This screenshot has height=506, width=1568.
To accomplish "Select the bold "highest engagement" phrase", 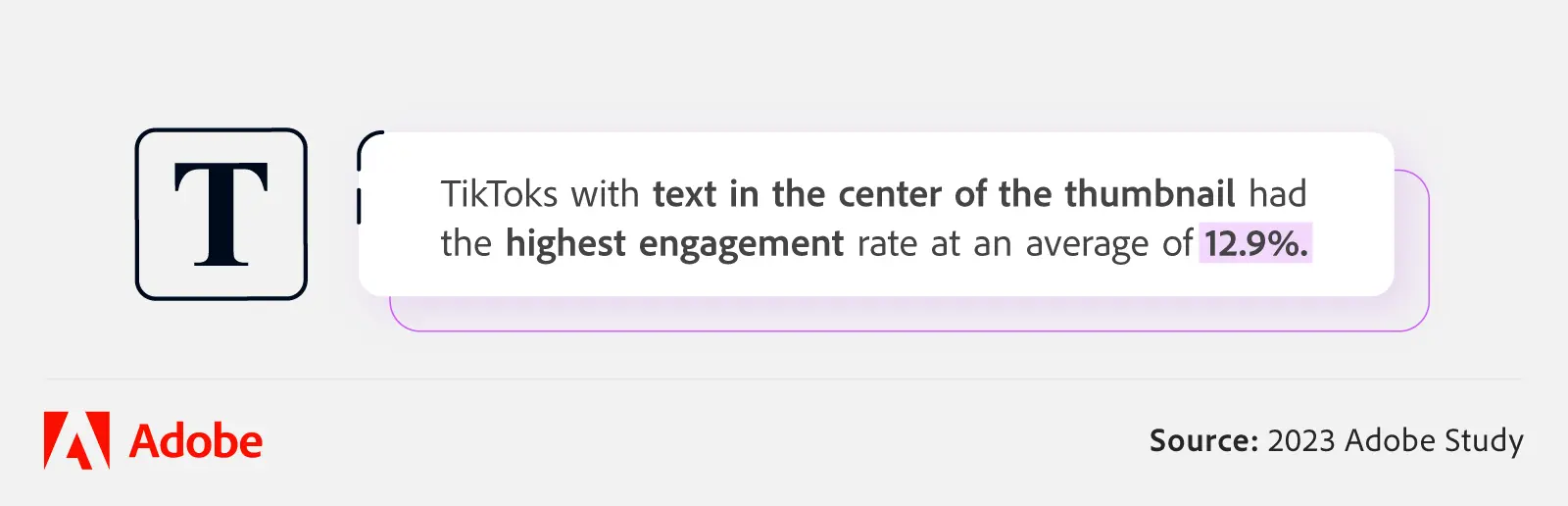I will [x=674, y=244].
